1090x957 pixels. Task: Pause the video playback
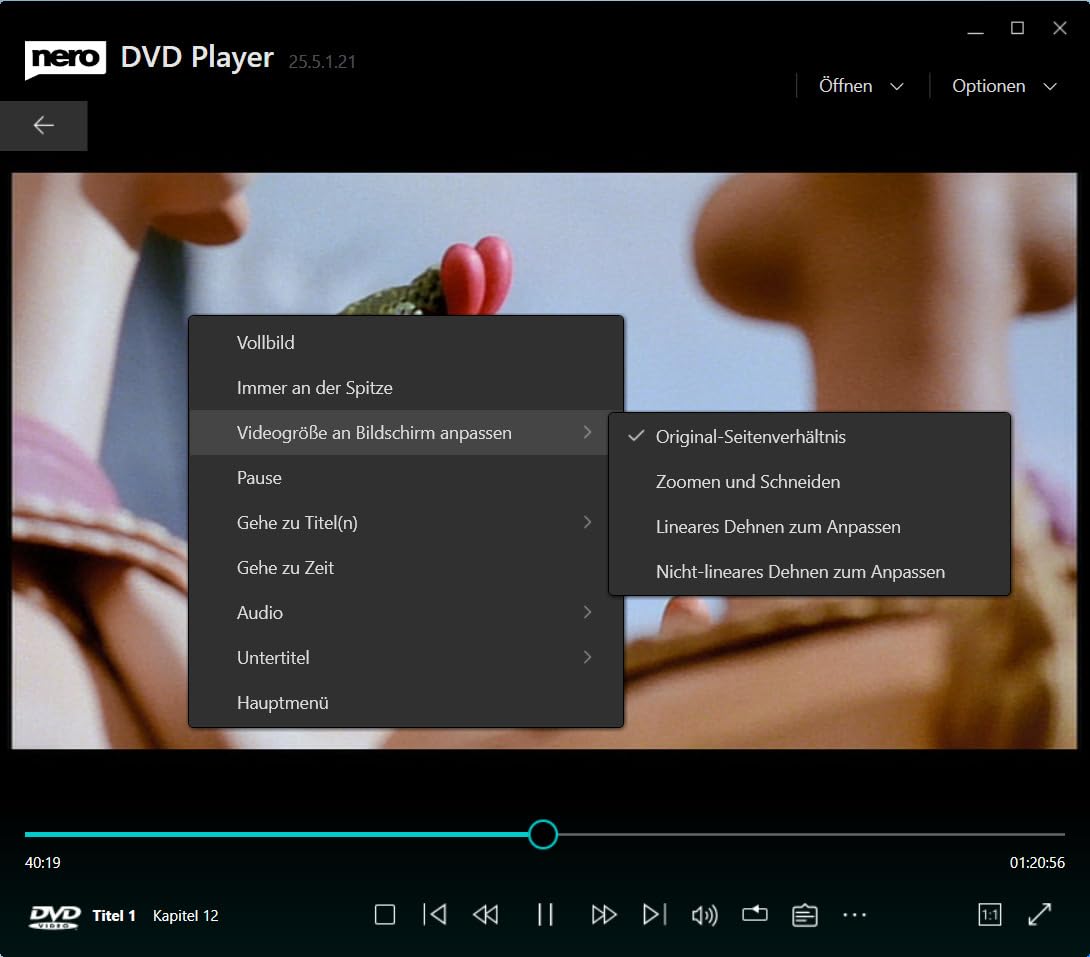(545, 915)
